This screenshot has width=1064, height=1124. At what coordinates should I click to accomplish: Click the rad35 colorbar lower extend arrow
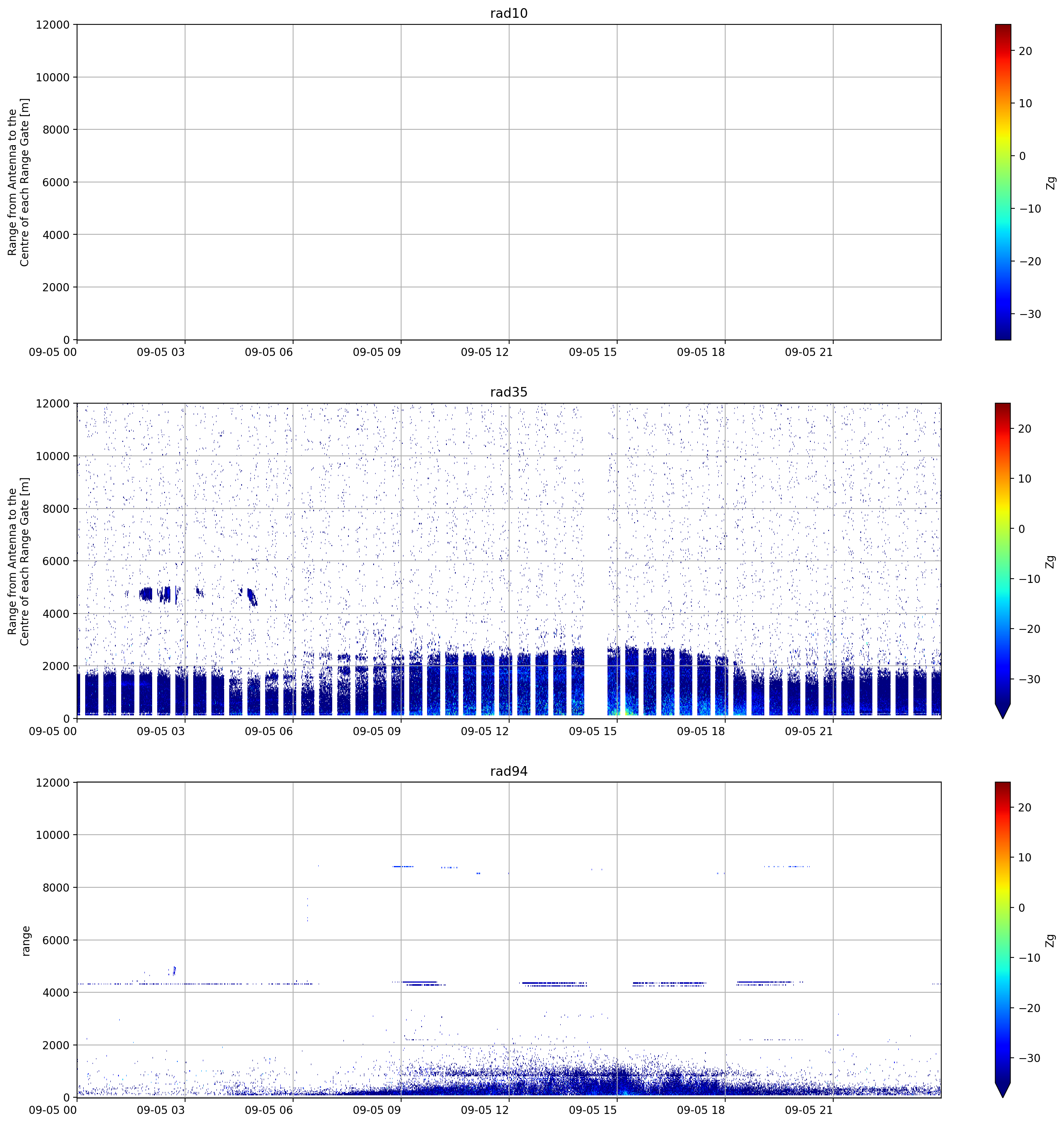[x=1003, y=711]
